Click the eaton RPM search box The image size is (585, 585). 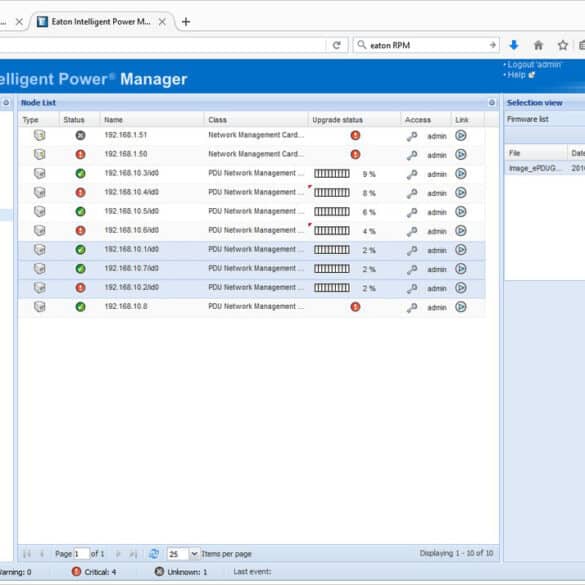[x=425, y=45]
